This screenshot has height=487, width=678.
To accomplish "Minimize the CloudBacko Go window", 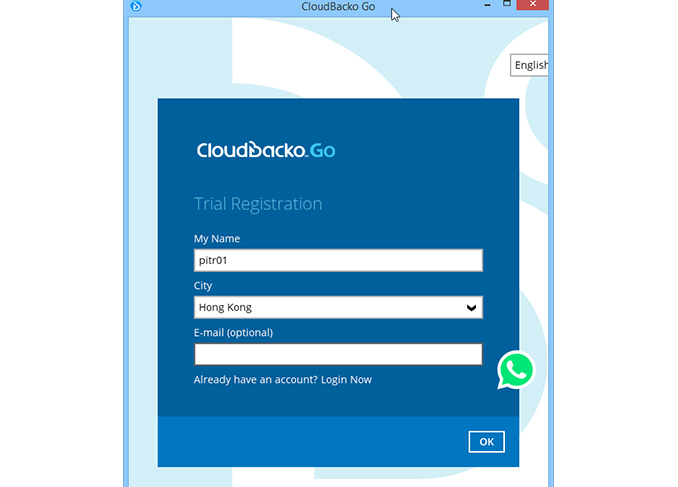I will [x=488, y=5].
